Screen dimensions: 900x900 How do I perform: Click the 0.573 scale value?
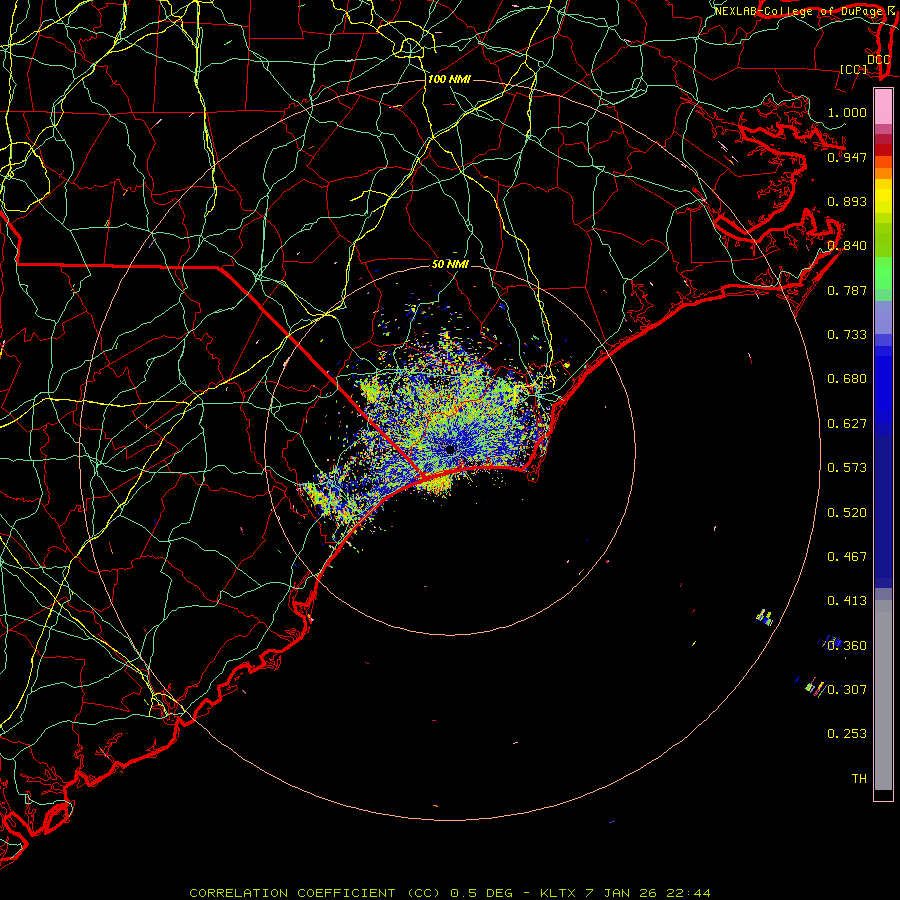point(847,468)
